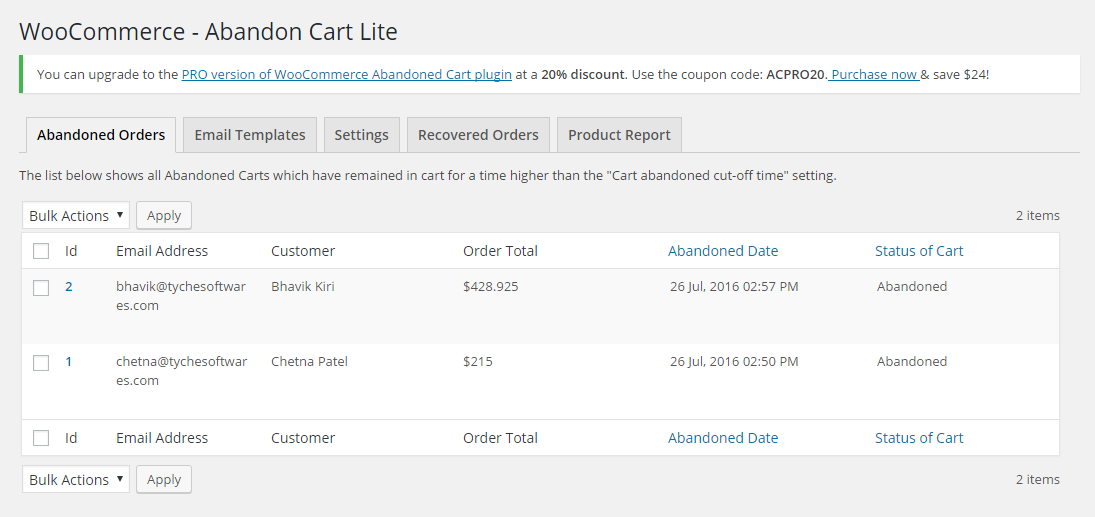Open the PRO version plugin link
The height and width of the screenshot is (517, 1095).
click(x=346, y=74)
